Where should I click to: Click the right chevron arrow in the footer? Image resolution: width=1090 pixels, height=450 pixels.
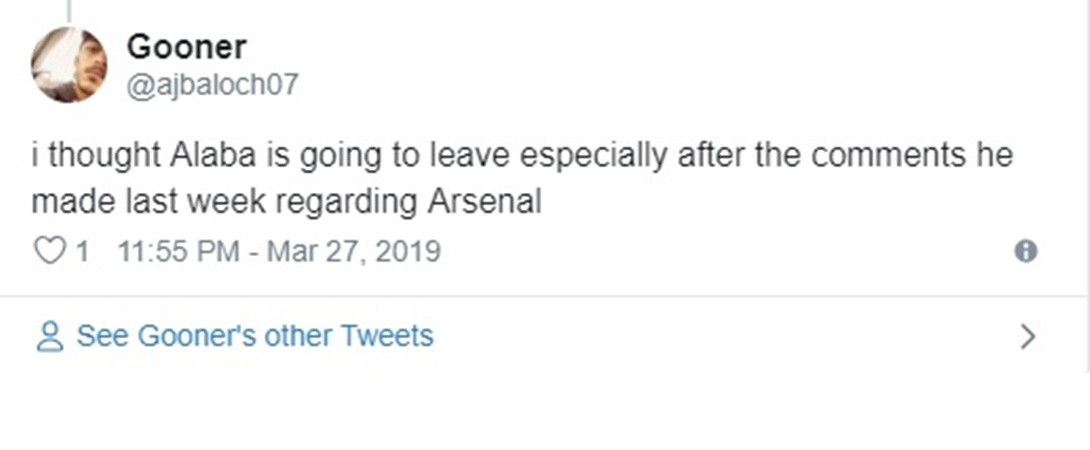1027,336
